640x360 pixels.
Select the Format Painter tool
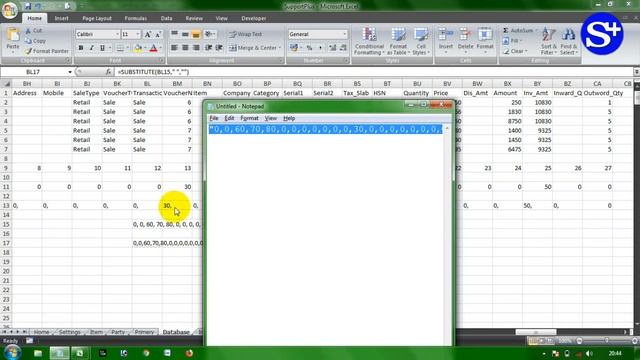click(x=46, y=51)
